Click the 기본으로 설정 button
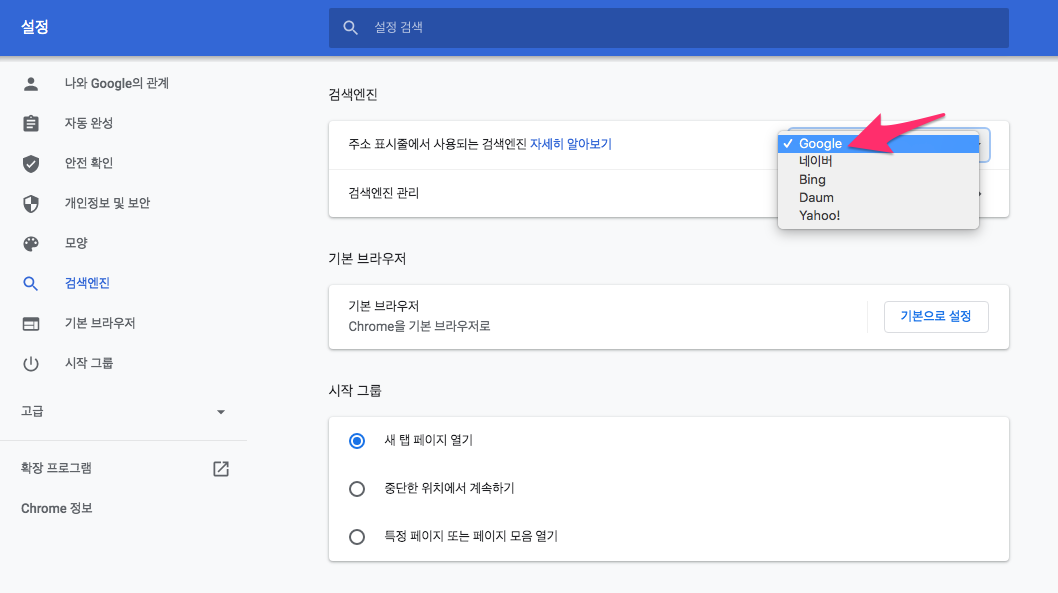Screen dimensions: 1058x593 tap(936, 316)
